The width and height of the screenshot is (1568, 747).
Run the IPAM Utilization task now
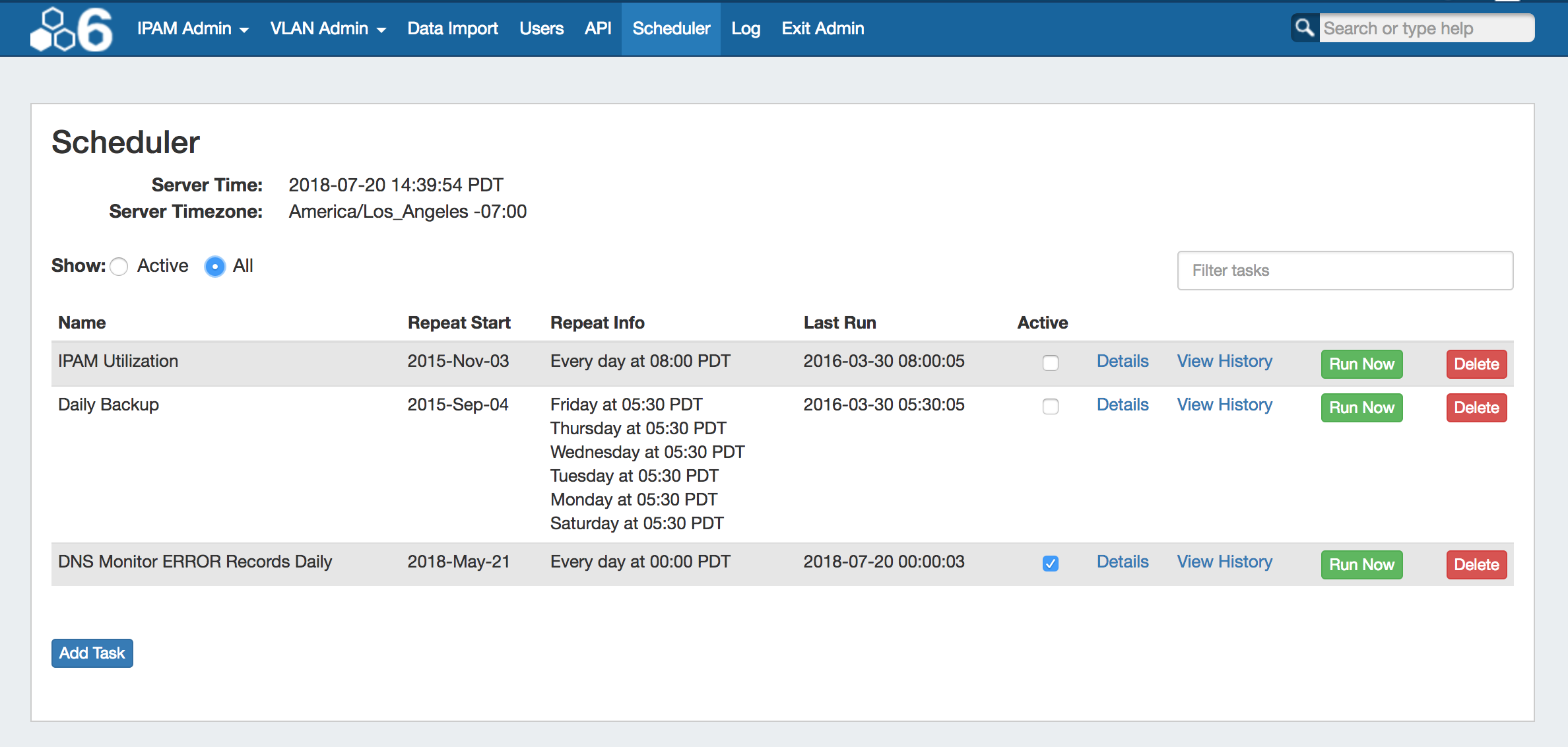coord(1361,364)
